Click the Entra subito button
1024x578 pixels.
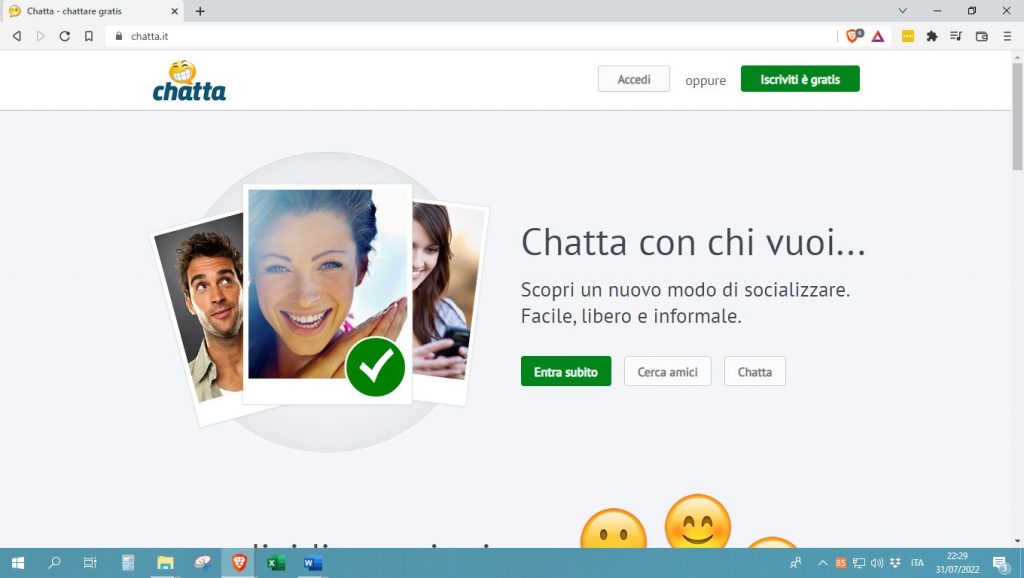(565, 371)
